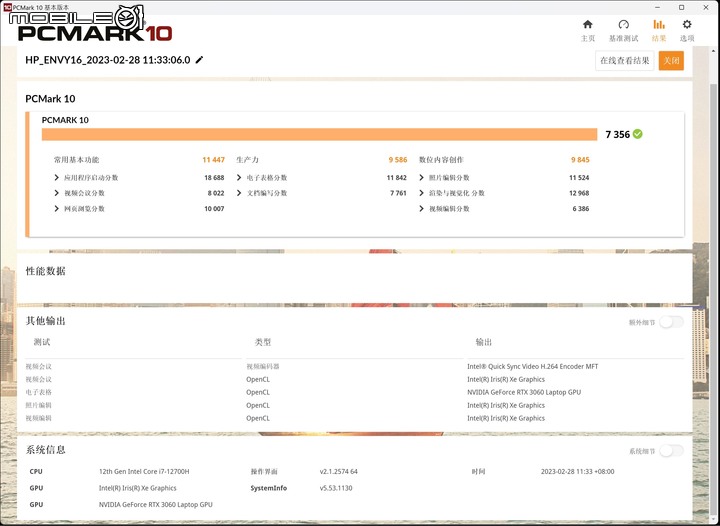The image size is (720, 526).
Task: Click the SystemInfo version v5.53.1130
Action: pos(336,488)
